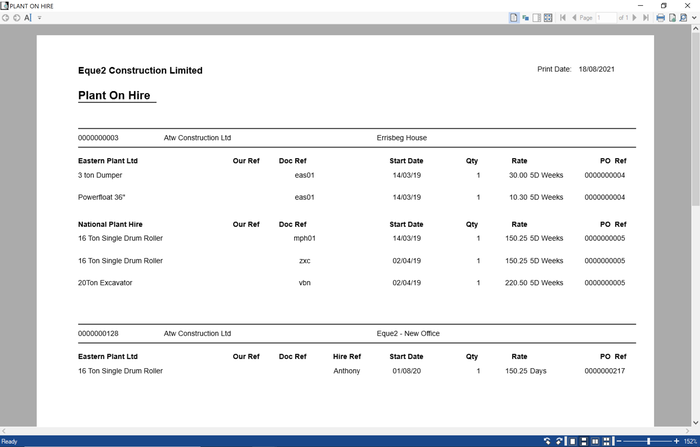Export the report document

[x=672, y=18]
